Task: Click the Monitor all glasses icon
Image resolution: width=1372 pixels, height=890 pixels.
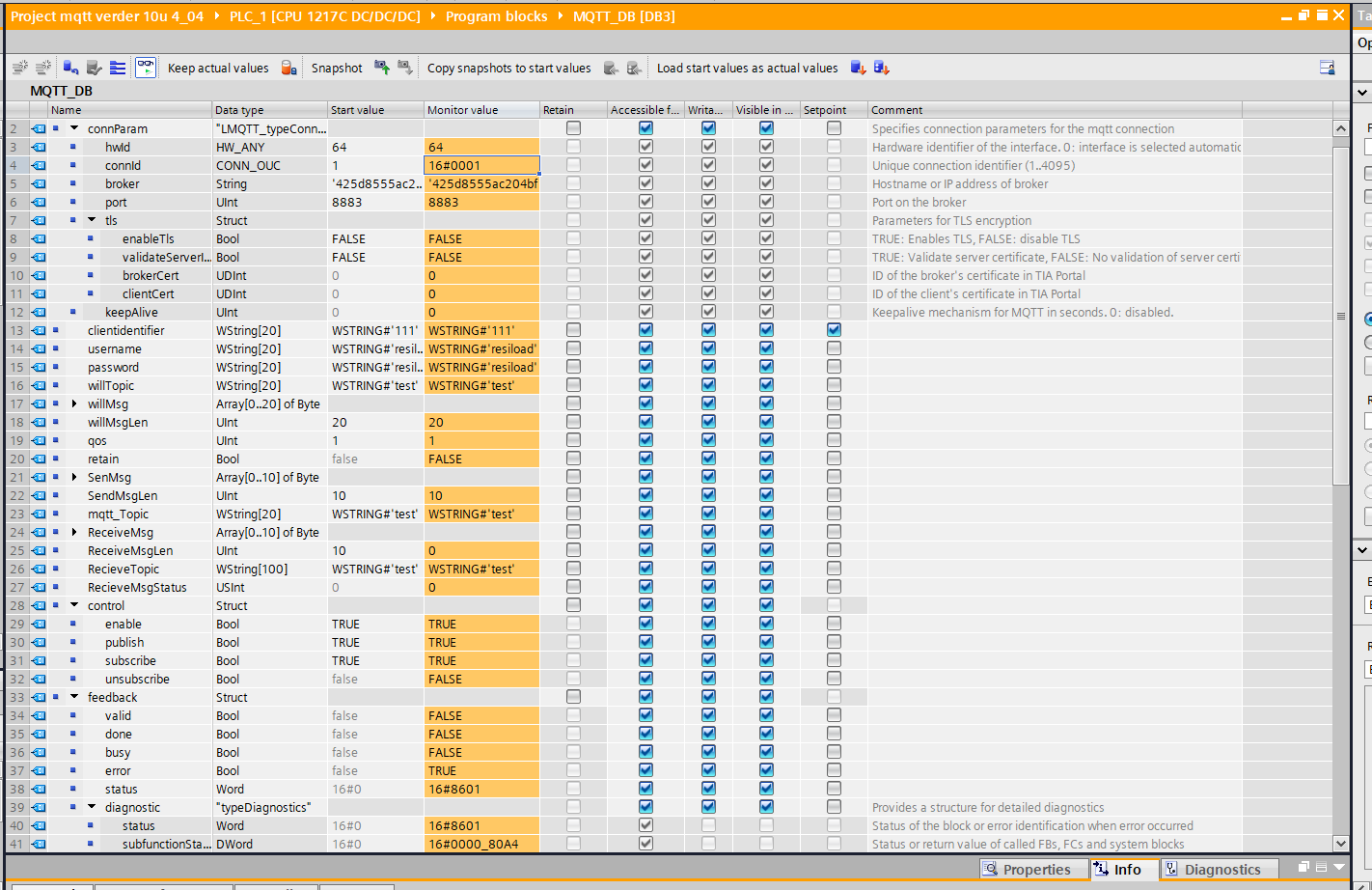Action: click(145, 68)
